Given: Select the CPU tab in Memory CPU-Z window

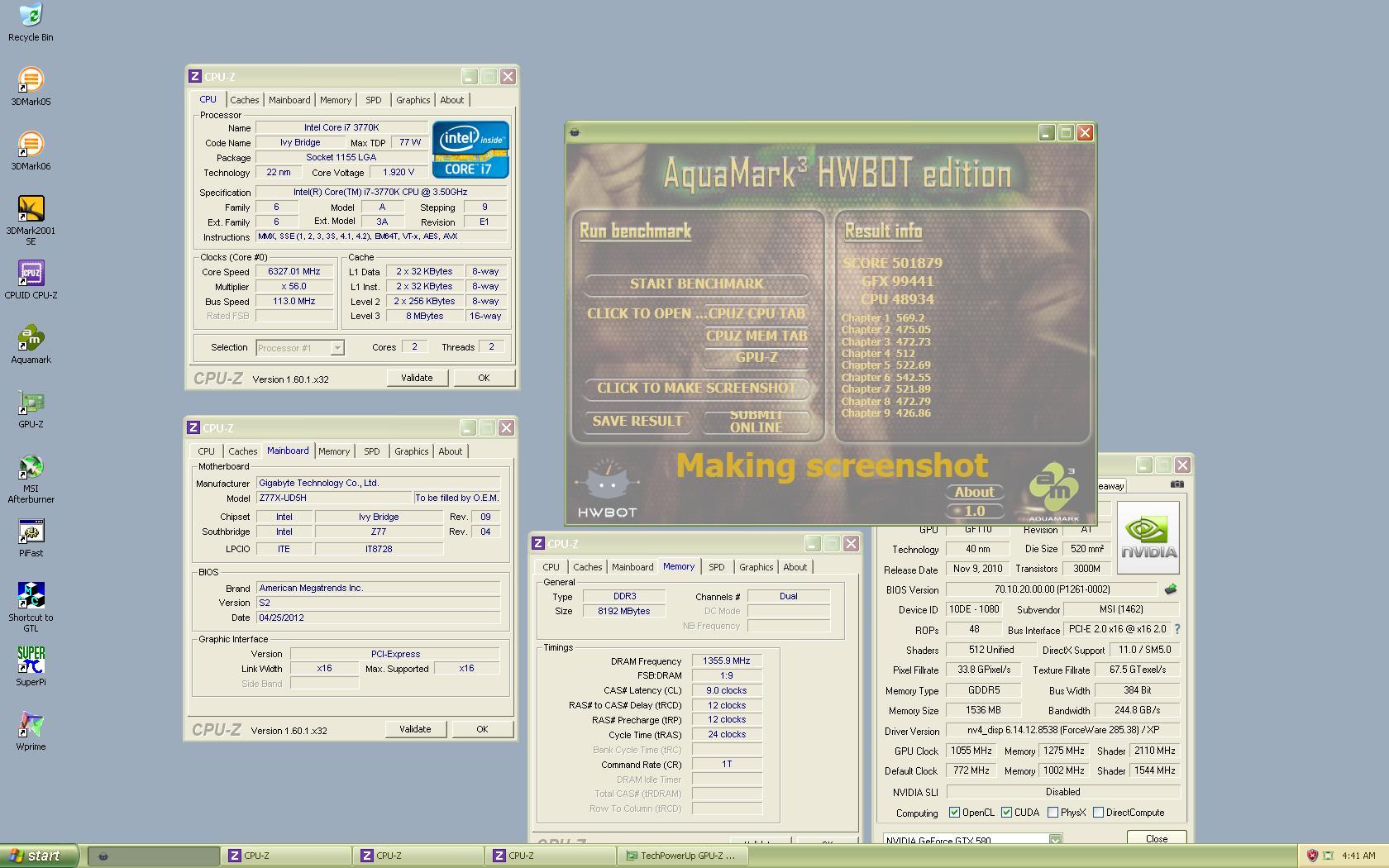Looking at the screenshot, I should pos(551,567).
